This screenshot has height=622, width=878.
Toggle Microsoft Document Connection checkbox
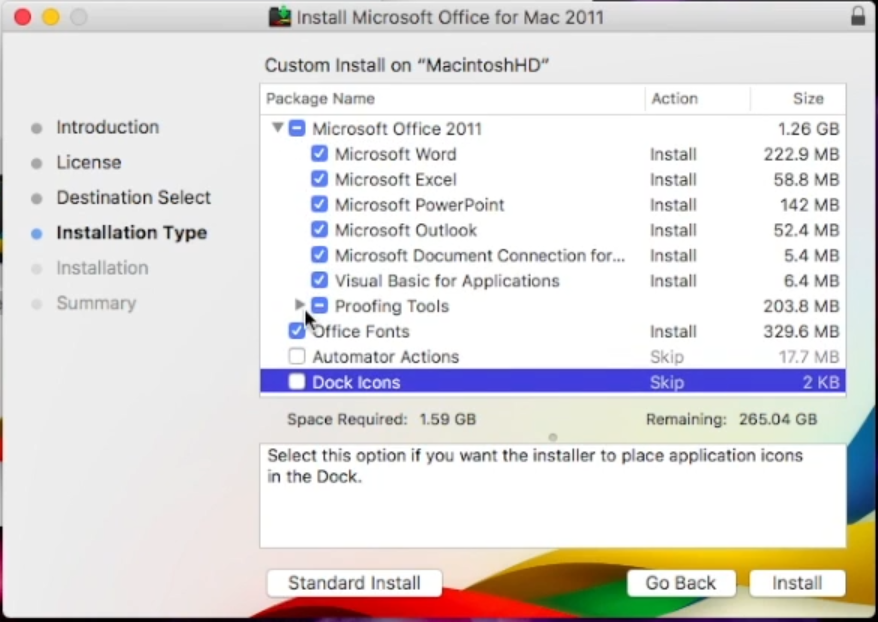[319, 255]
